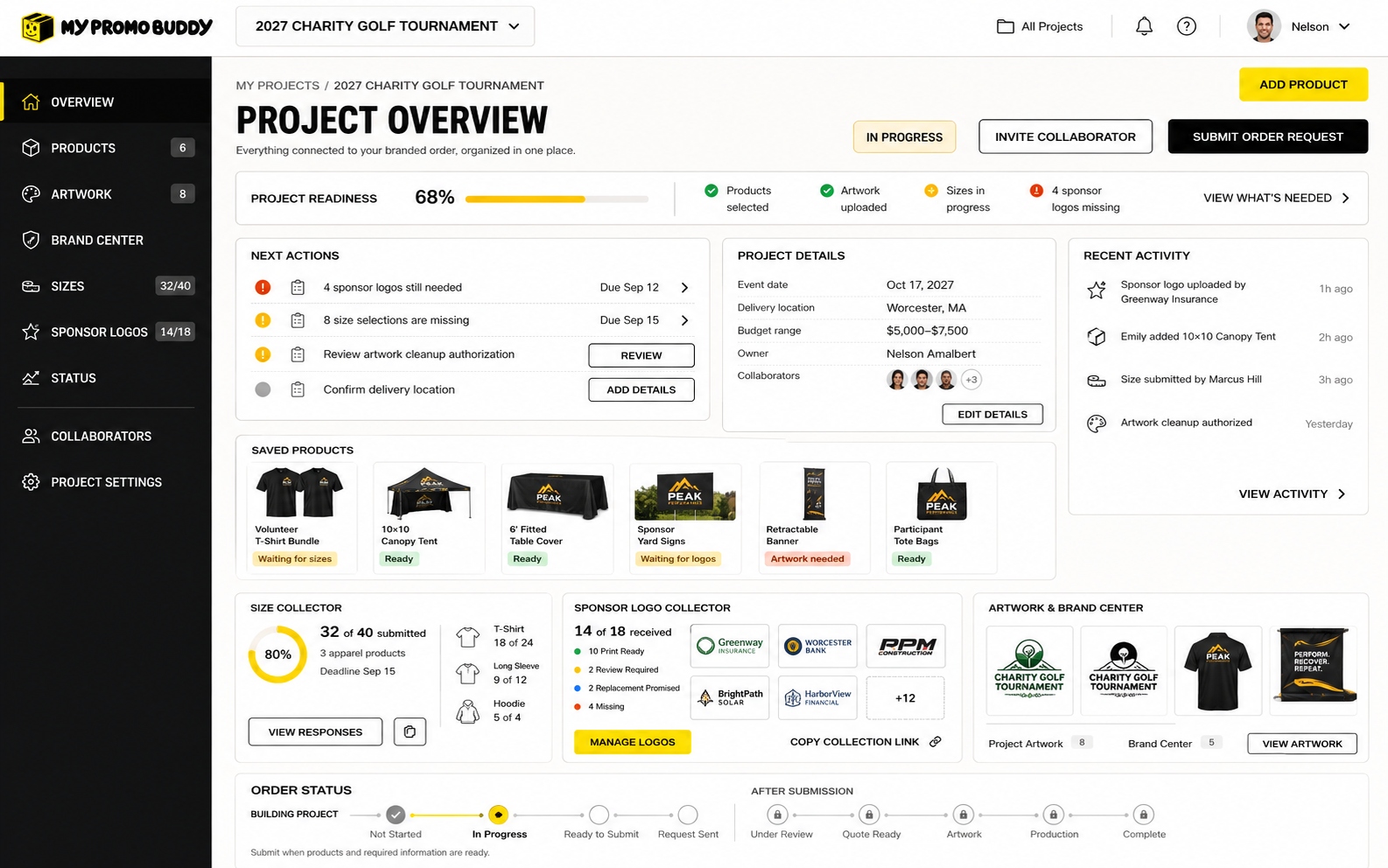Expand the Nelson user menu chevron
The image size is (1388, 868).
(x=1344, y=26)
